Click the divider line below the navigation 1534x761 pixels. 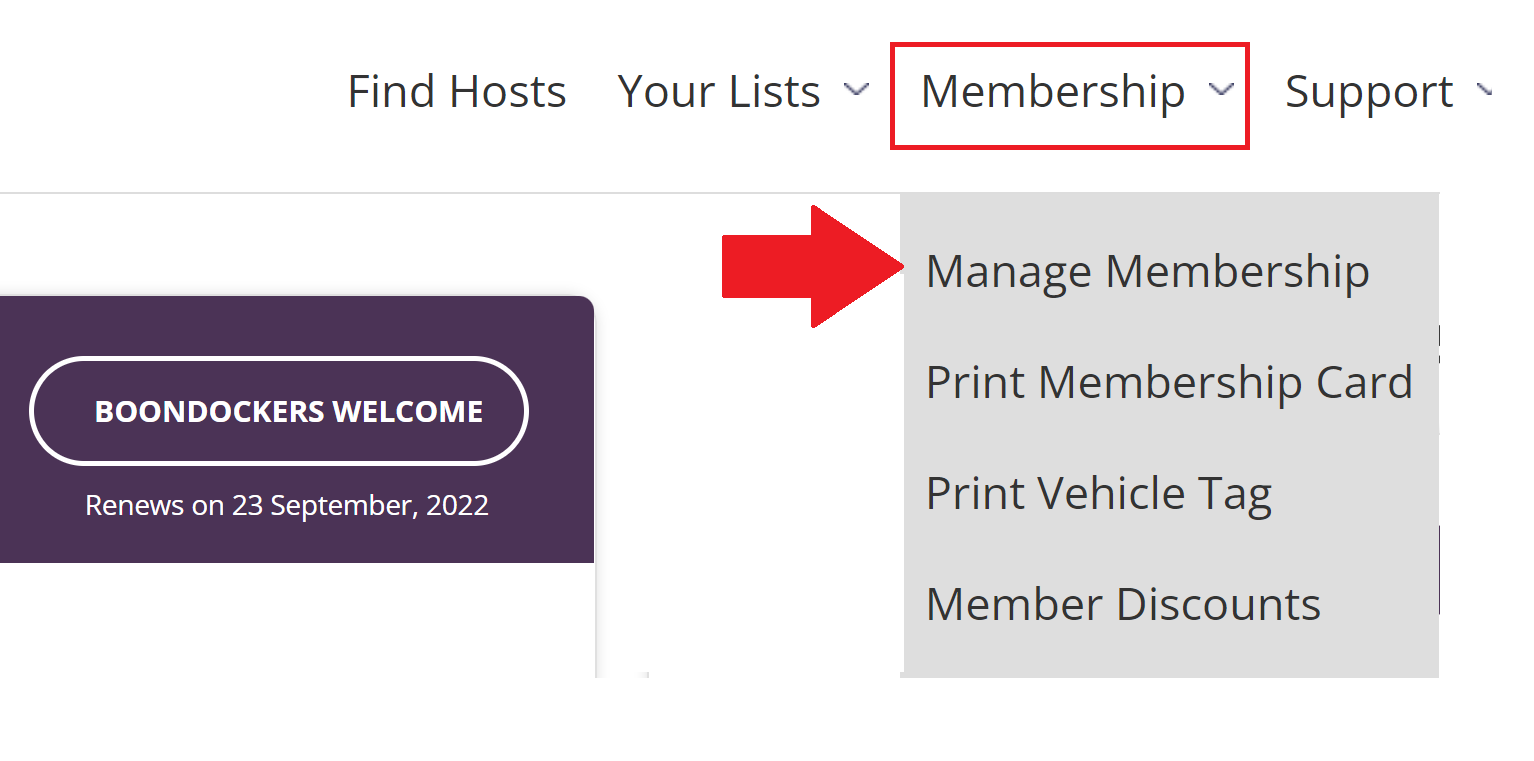click(450, 193)
